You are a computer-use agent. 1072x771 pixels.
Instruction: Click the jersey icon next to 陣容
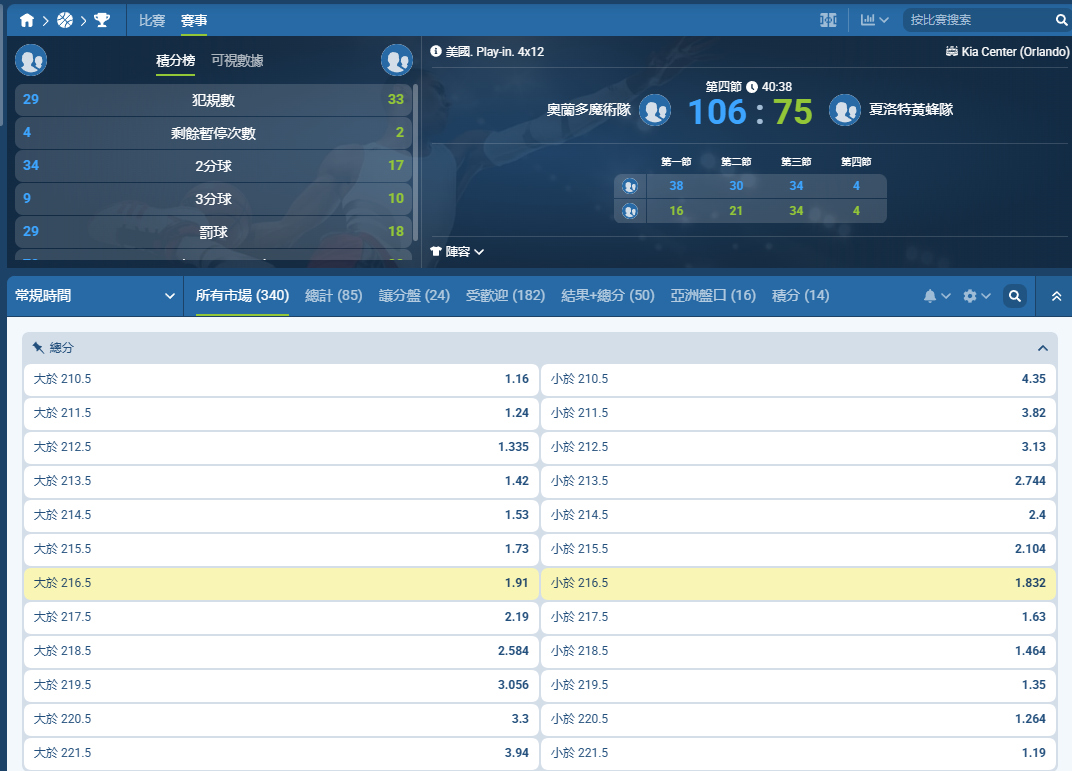pos(436,252)
